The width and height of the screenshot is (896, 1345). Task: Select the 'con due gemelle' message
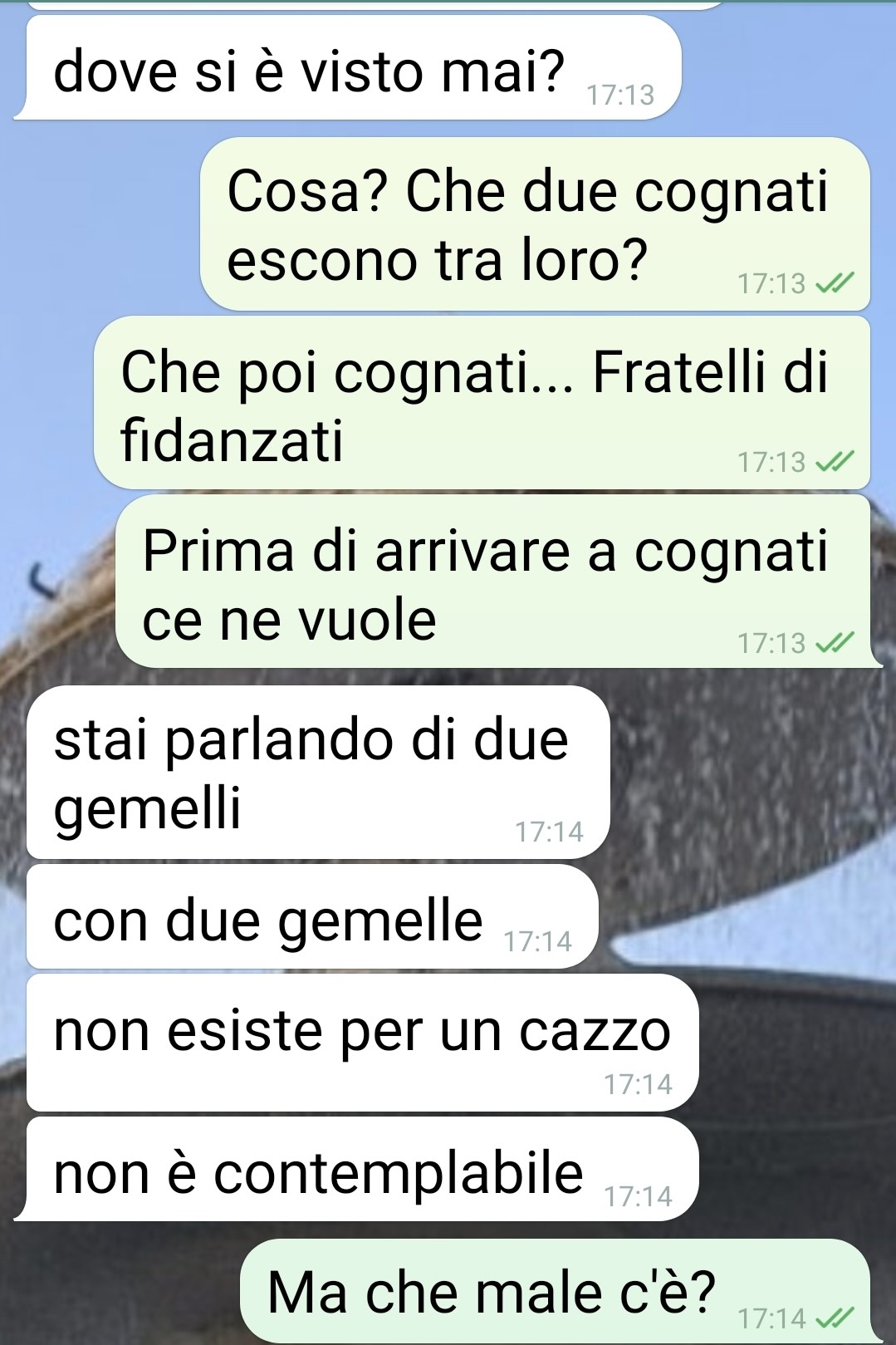coord(312,916)
